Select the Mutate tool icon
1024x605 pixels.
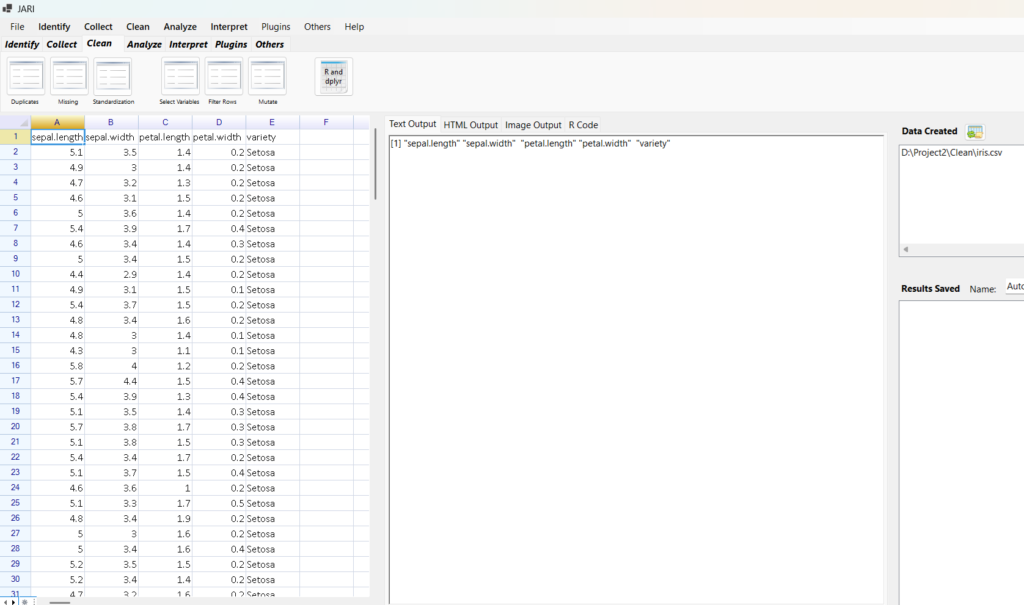click(x=267, y=77)
